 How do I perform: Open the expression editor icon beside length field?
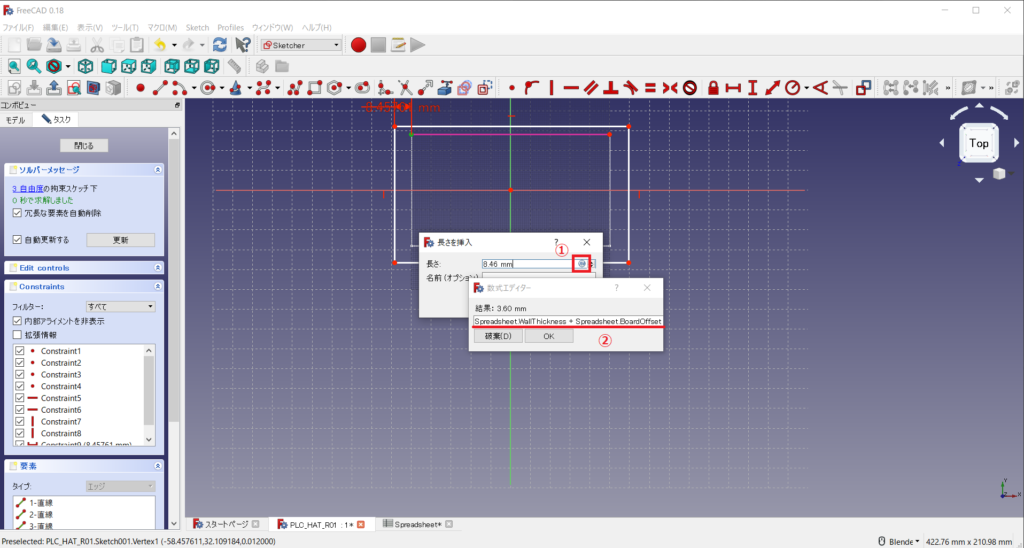[581, 264]
